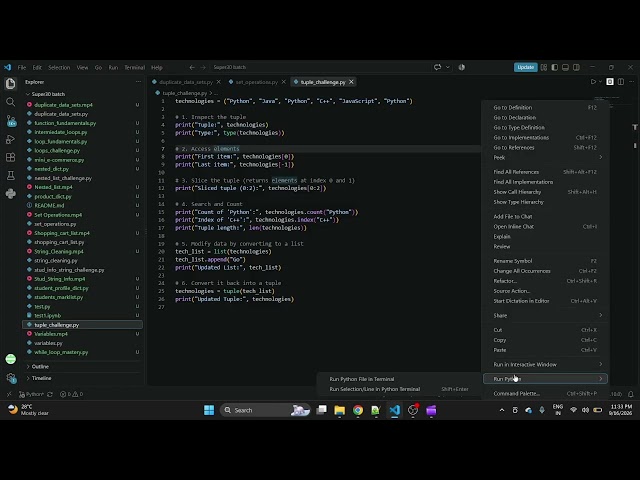Open notifications bell in status bar
The height and width of the screenshot is (480, 640).
631,394
